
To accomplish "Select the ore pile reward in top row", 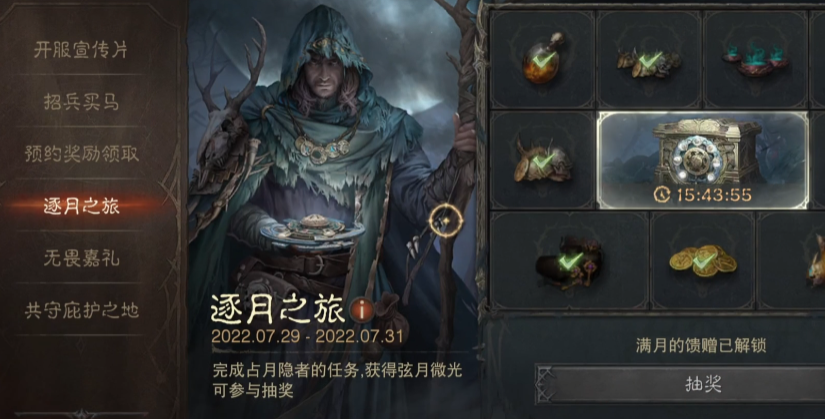I will pyautogui.click(x=649, y=59).
